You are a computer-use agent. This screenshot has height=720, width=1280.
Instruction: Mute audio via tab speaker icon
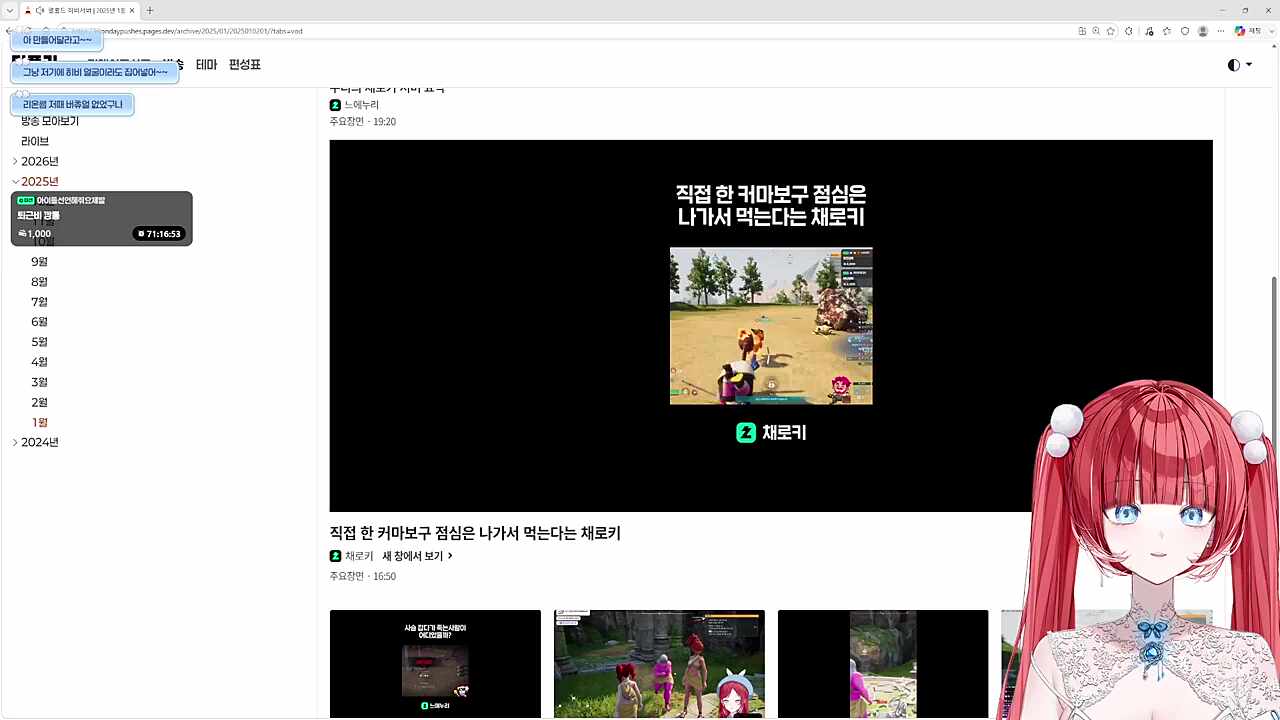coord(38,10)
